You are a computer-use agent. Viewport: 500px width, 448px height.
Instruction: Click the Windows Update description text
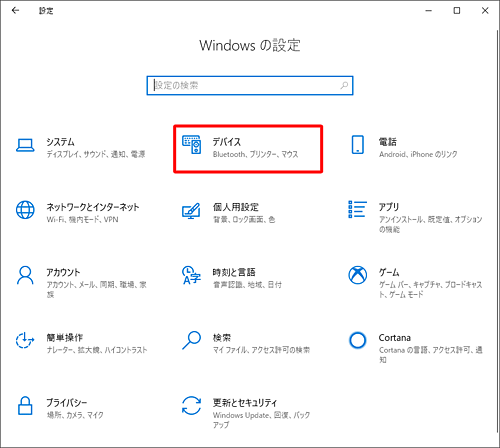tap(261, 420)
